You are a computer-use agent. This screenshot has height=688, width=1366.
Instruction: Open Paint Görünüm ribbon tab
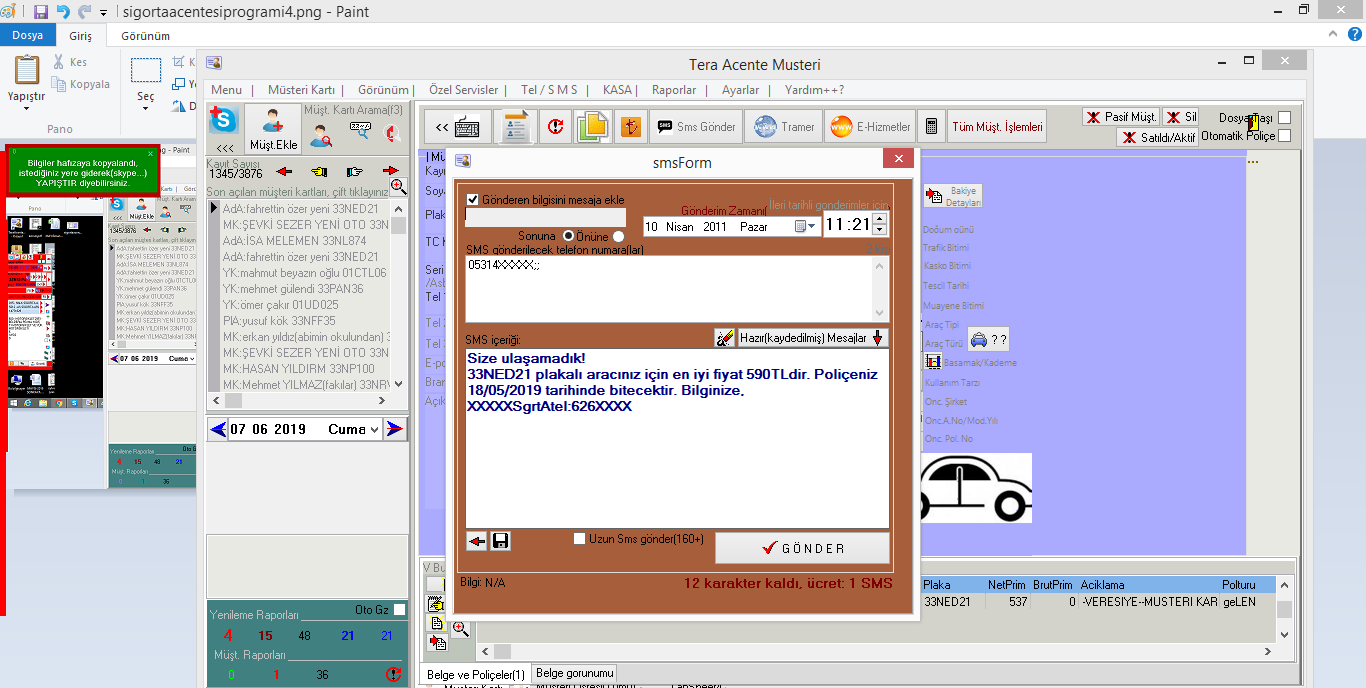click(x=145, y=35)
